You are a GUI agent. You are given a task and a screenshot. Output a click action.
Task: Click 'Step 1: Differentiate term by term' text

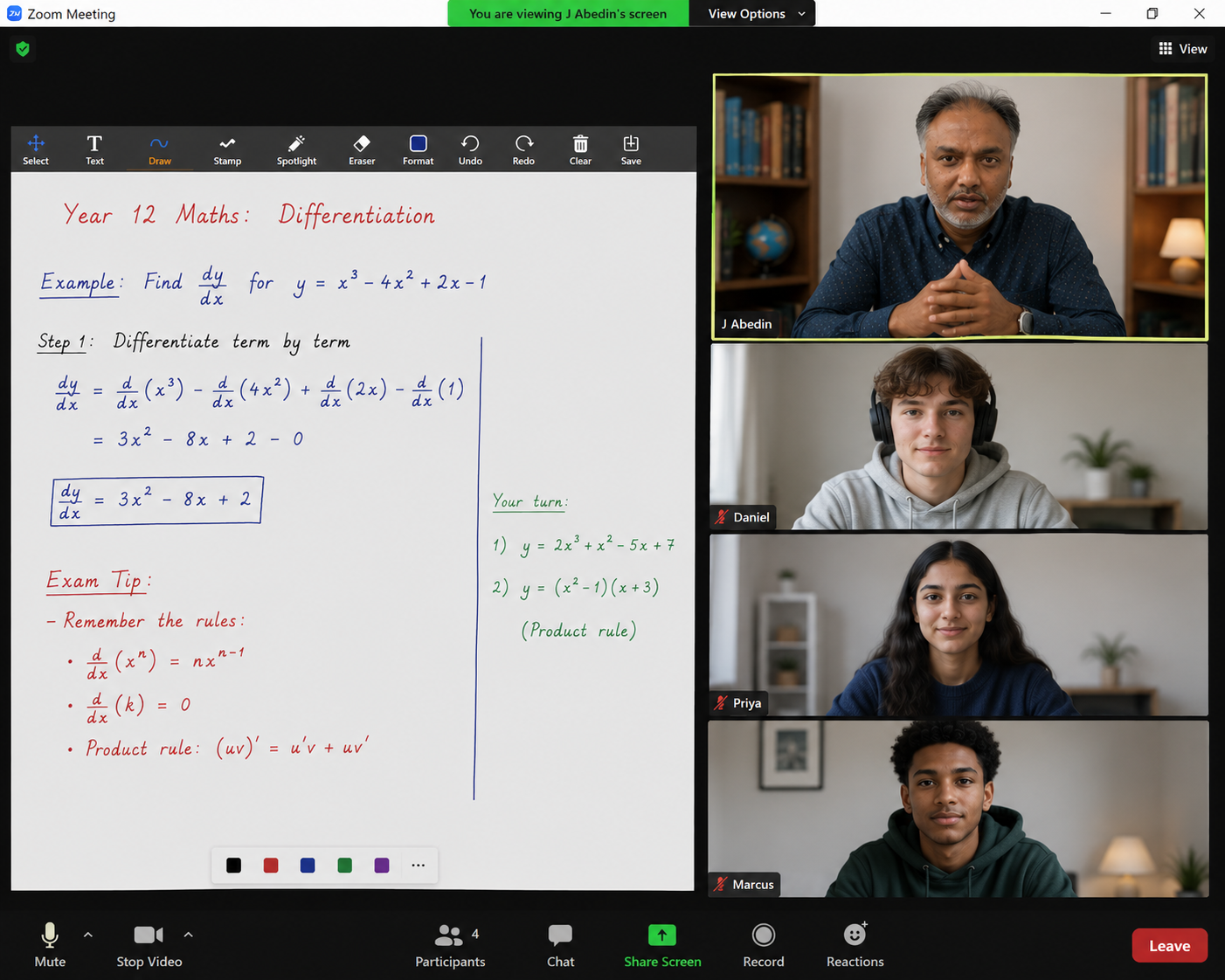coord(194,342)
